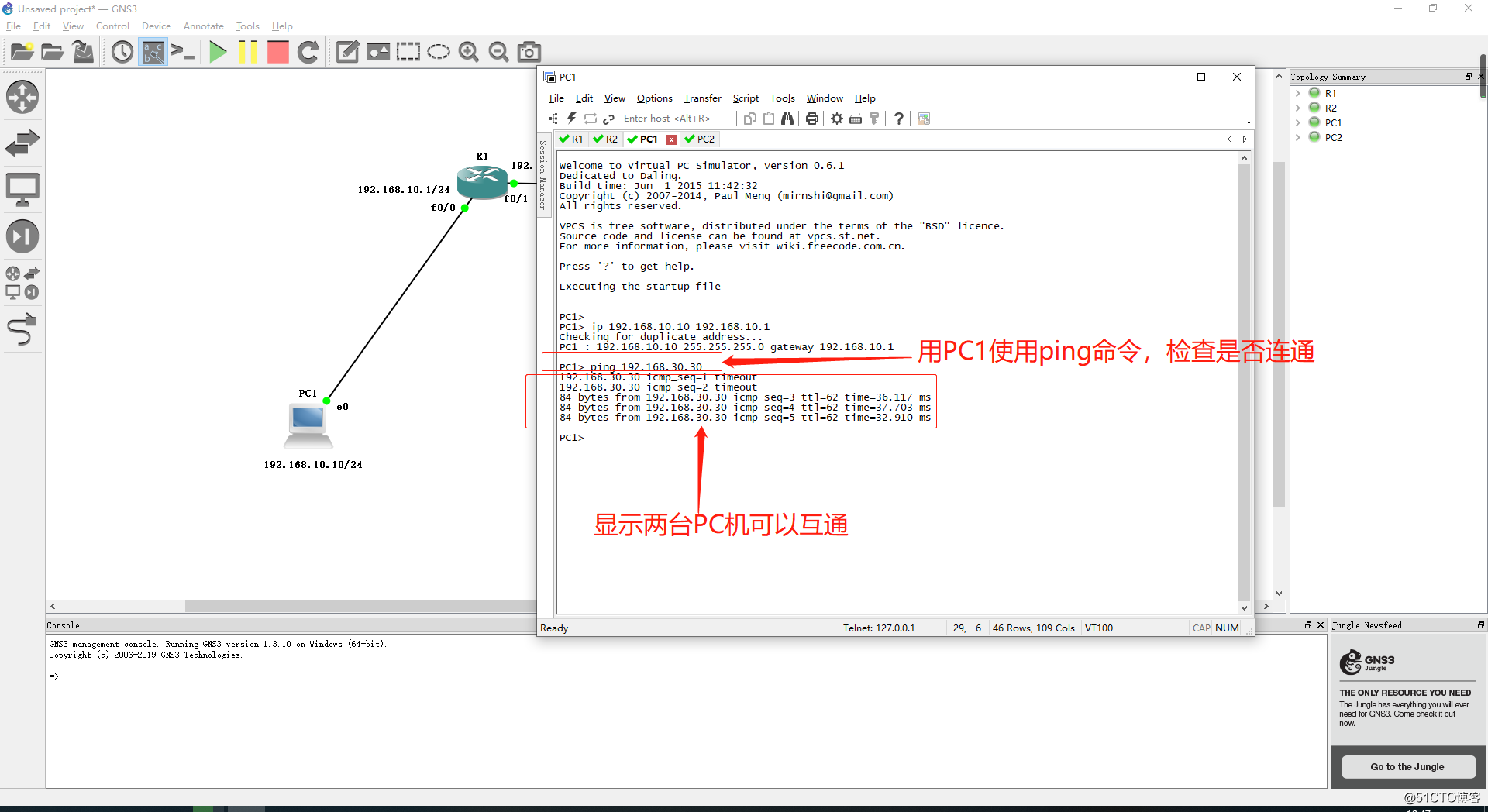Select the add-a-link cable tool
This screenshot has width=1488, height=812.
point(22,329)
